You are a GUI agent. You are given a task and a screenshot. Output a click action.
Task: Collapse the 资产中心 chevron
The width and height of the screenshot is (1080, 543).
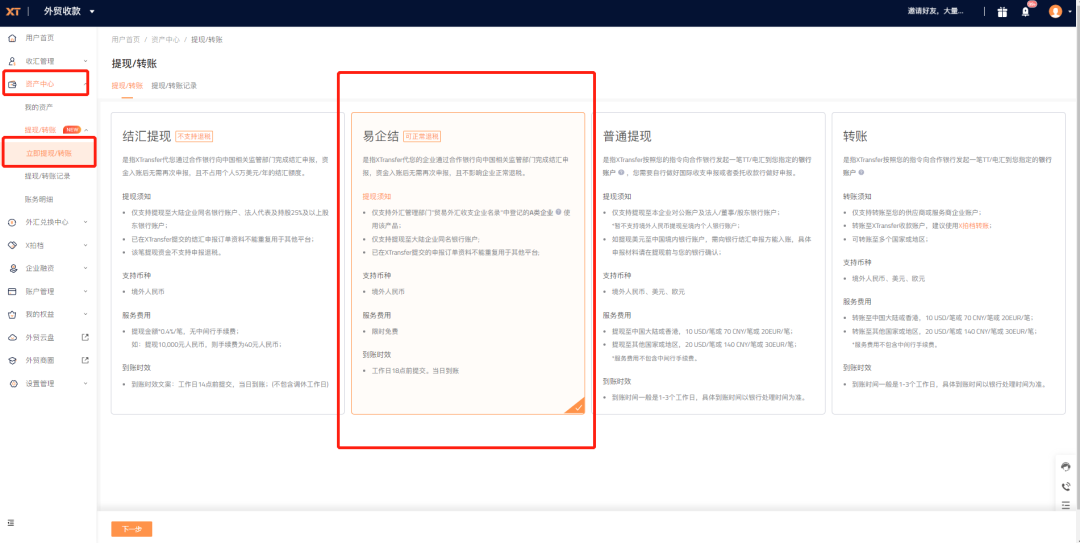(x=85, y=84)
